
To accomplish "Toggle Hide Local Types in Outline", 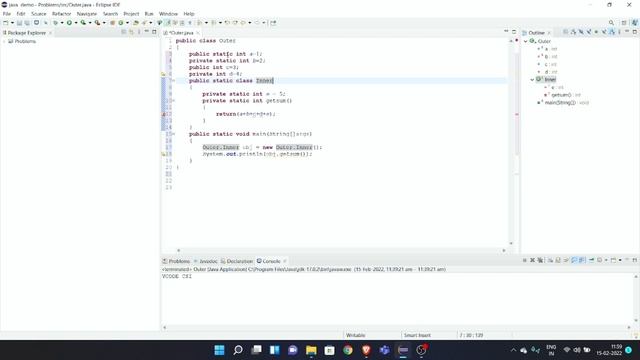I will 604,32.
